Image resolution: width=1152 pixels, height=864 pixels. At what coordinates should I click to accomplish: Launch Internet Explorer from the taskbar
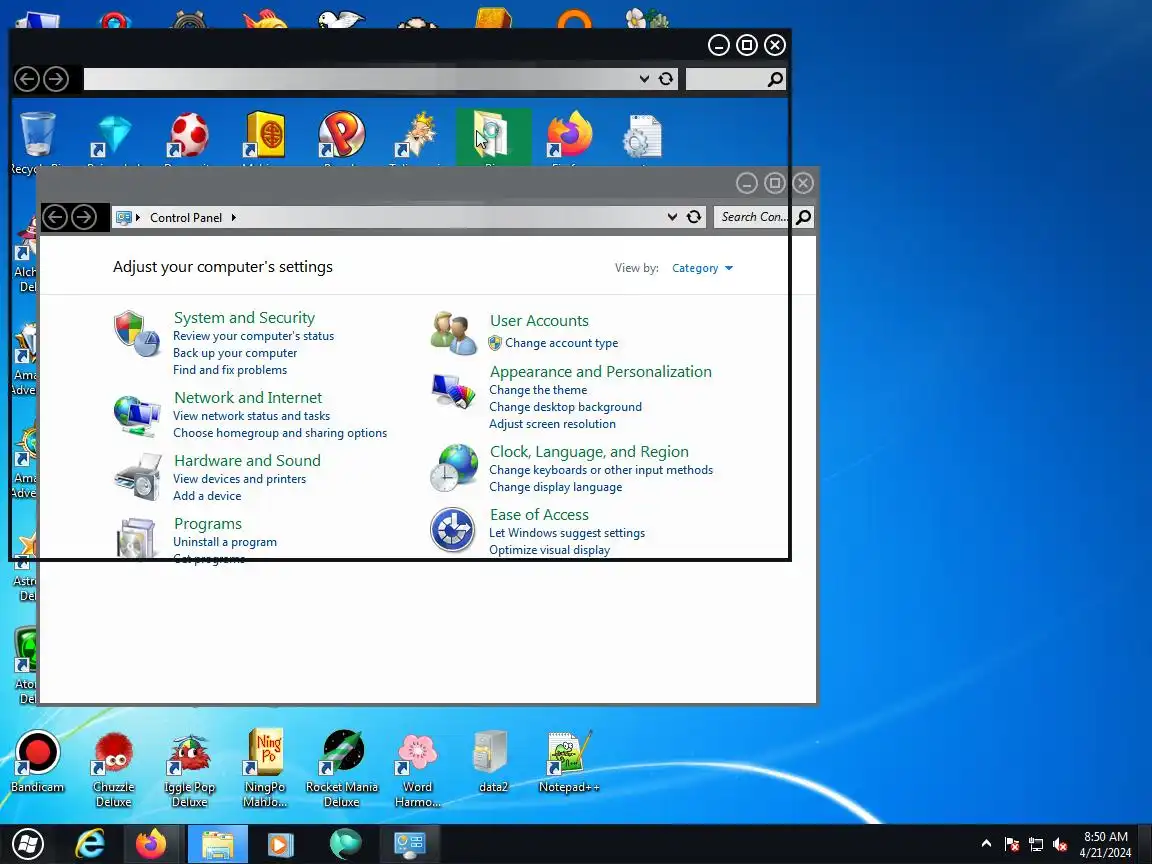coord(90,844)
